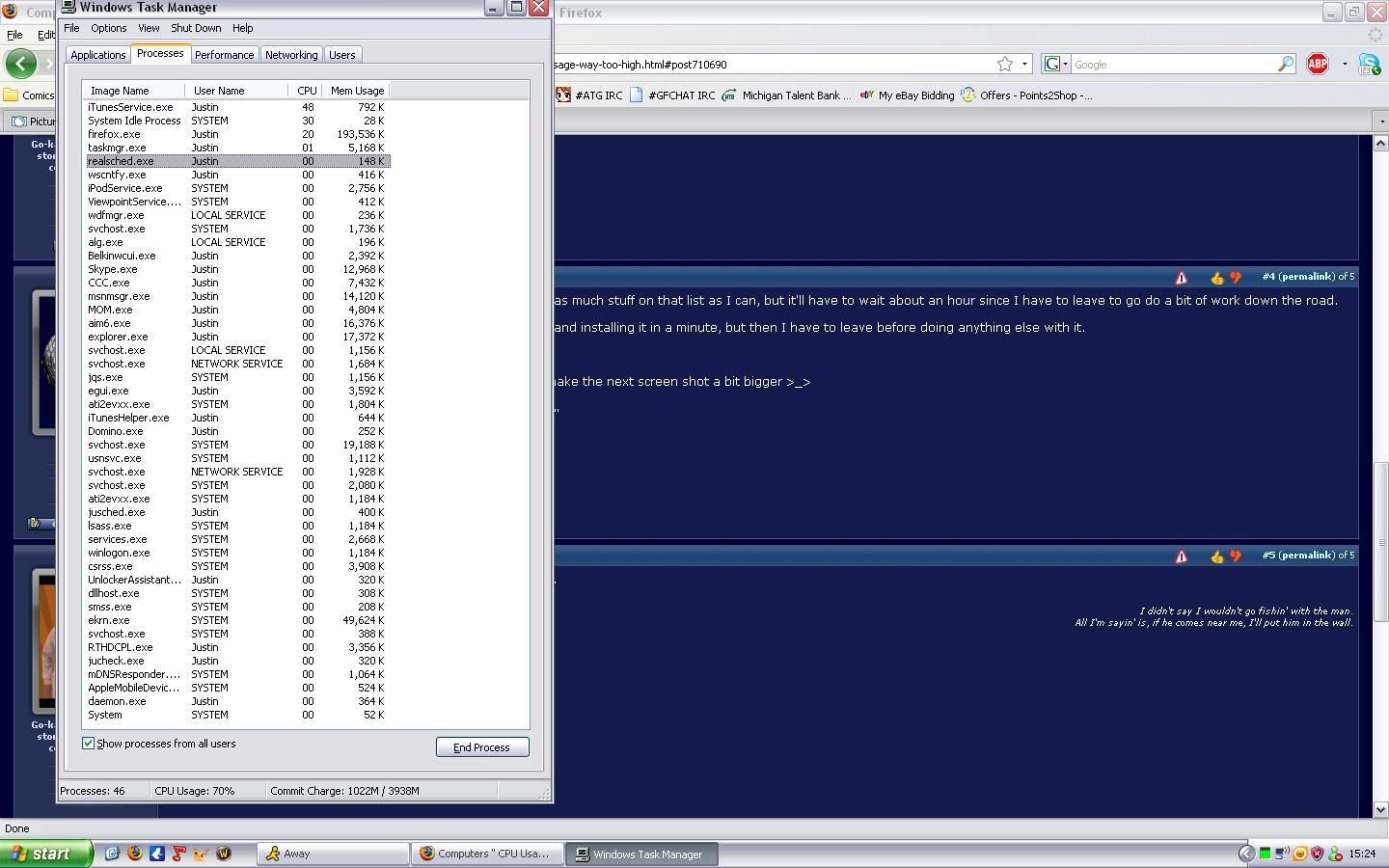Give thumbs down to post #4
This screenshot has width=1389, height=868.
click(x=1235, y=278)
